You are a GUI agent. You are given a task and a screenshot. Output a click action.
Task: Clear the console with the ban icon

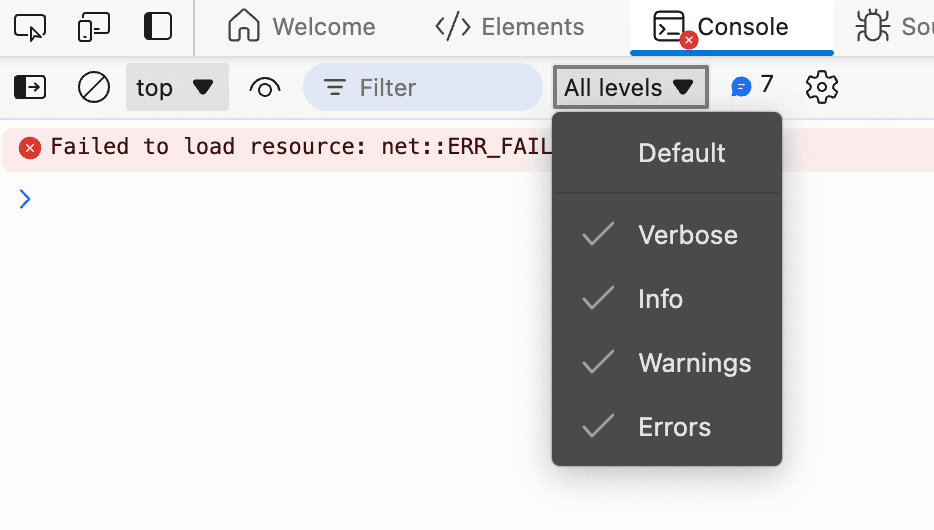94,88
